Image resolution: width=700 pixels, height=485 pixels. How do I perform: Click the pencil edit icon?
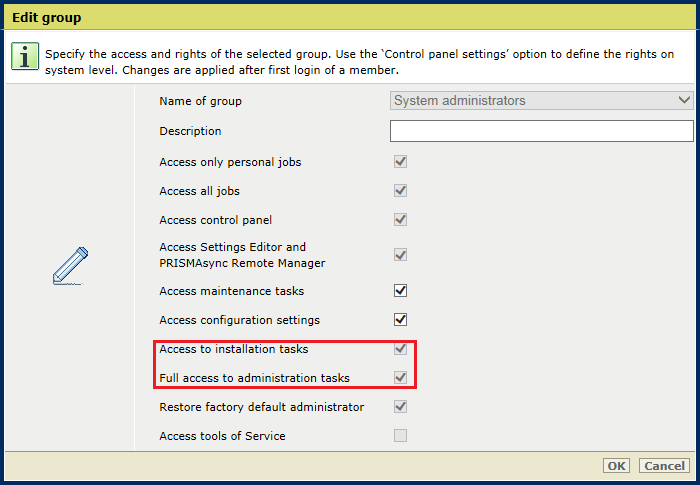(x=70, y=265)
